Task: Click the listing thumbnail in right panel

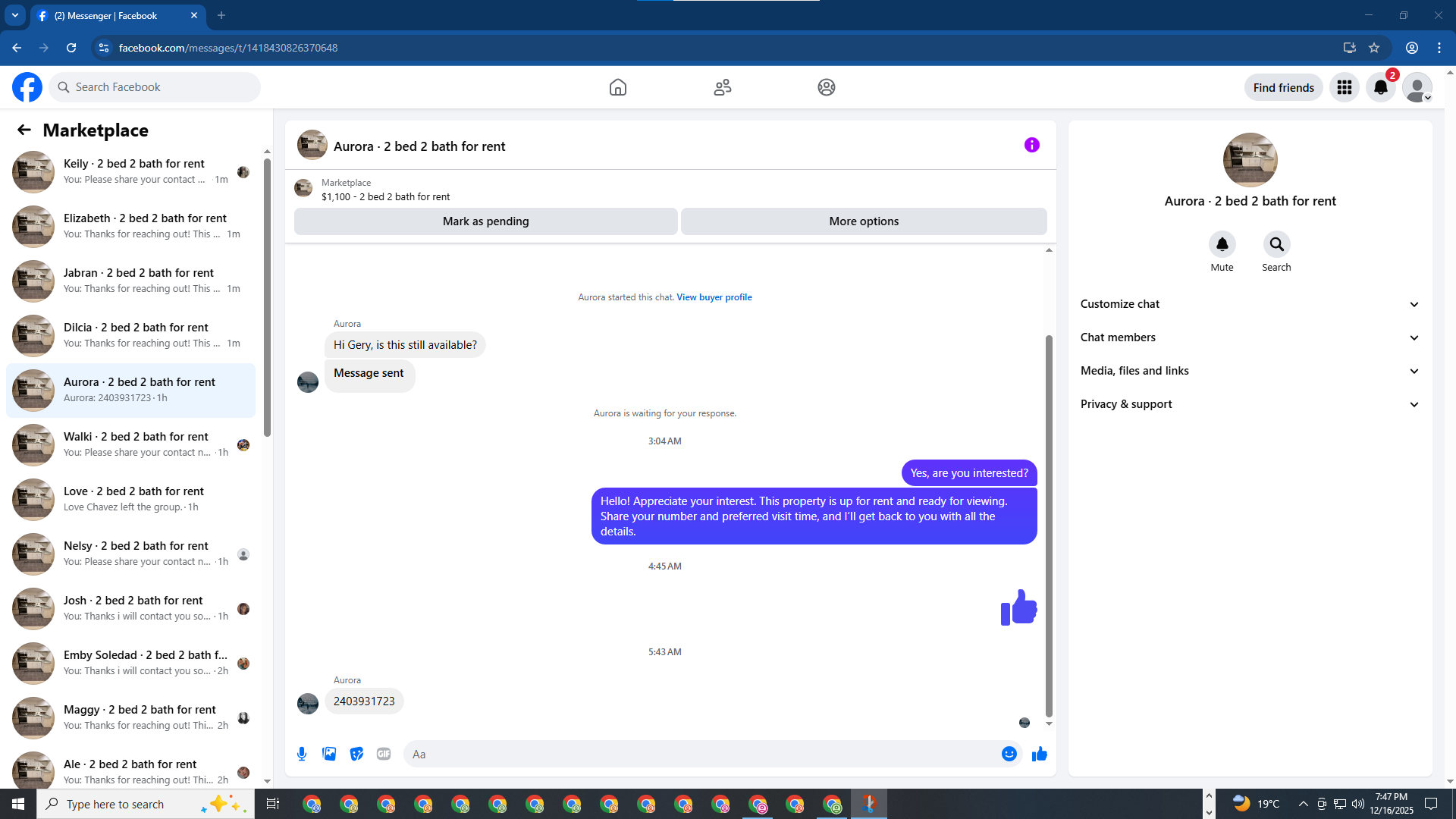Action: point(1250,160)
